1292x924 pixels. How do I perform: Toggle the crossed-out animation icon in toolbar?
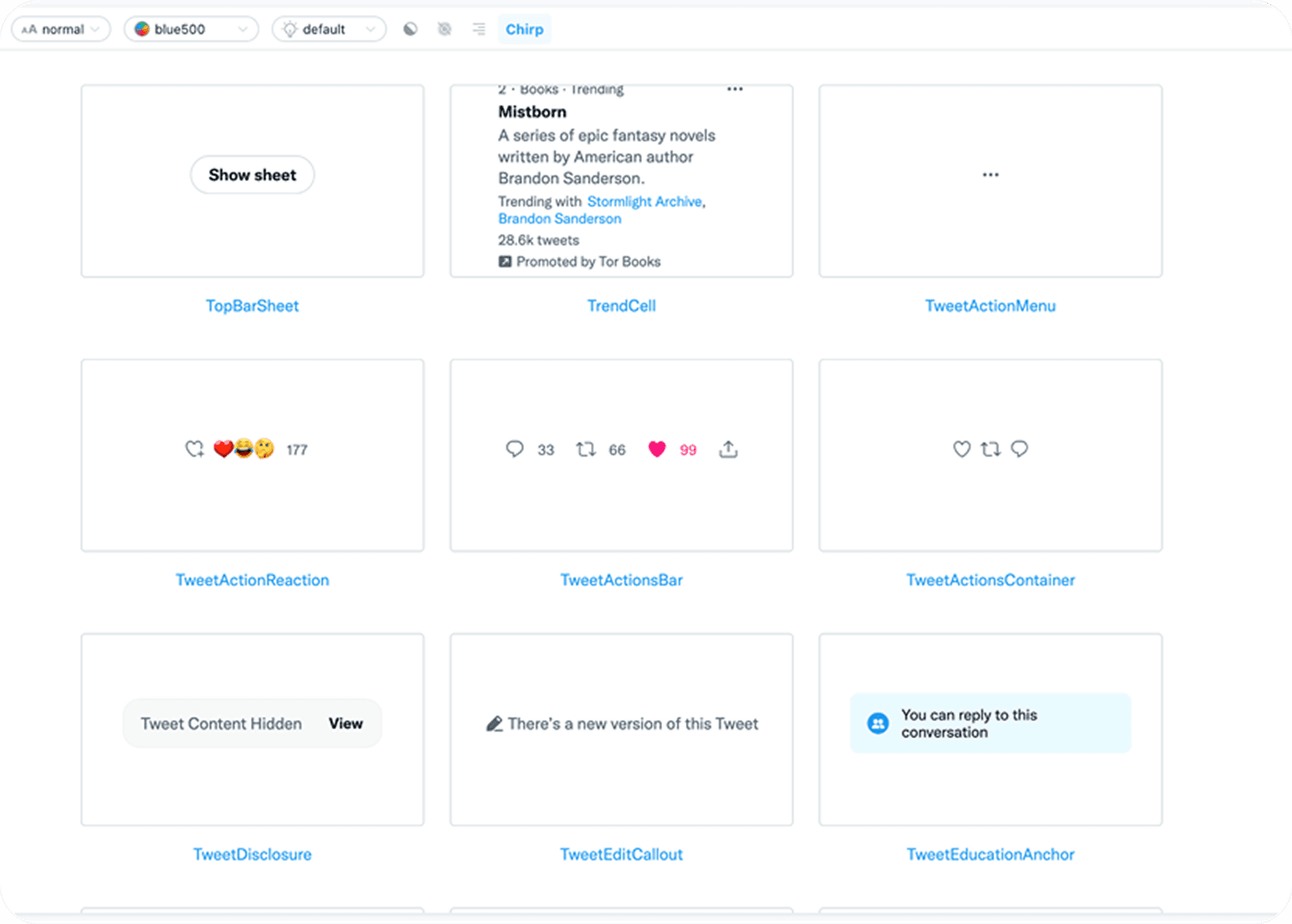pyautogui.click(x=445, y=29)
